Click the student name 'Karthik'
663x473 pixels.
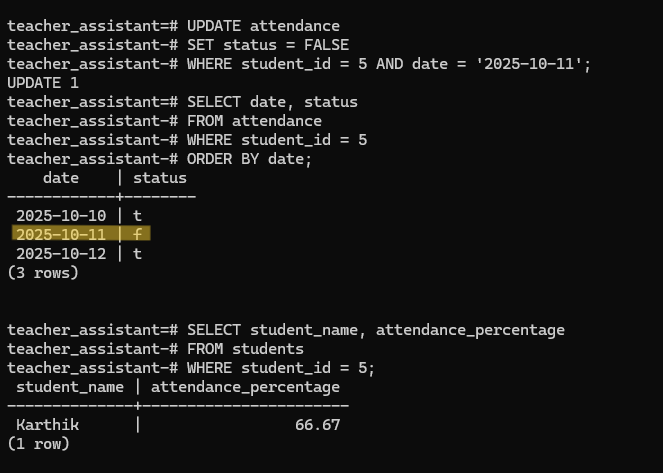(x=47, y=425)
